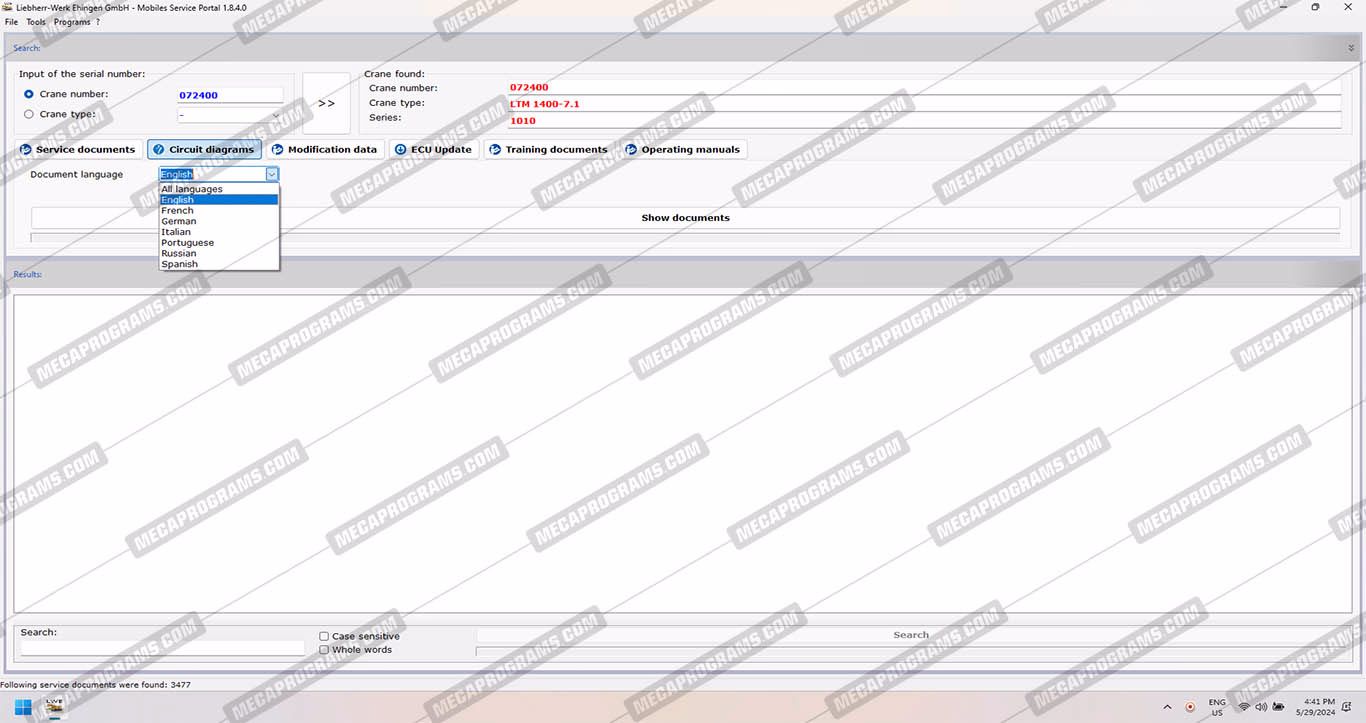Select German as document language
The height and width of the screenshot is (723, 1366).
pyautogui.click(x=219, y=221)
